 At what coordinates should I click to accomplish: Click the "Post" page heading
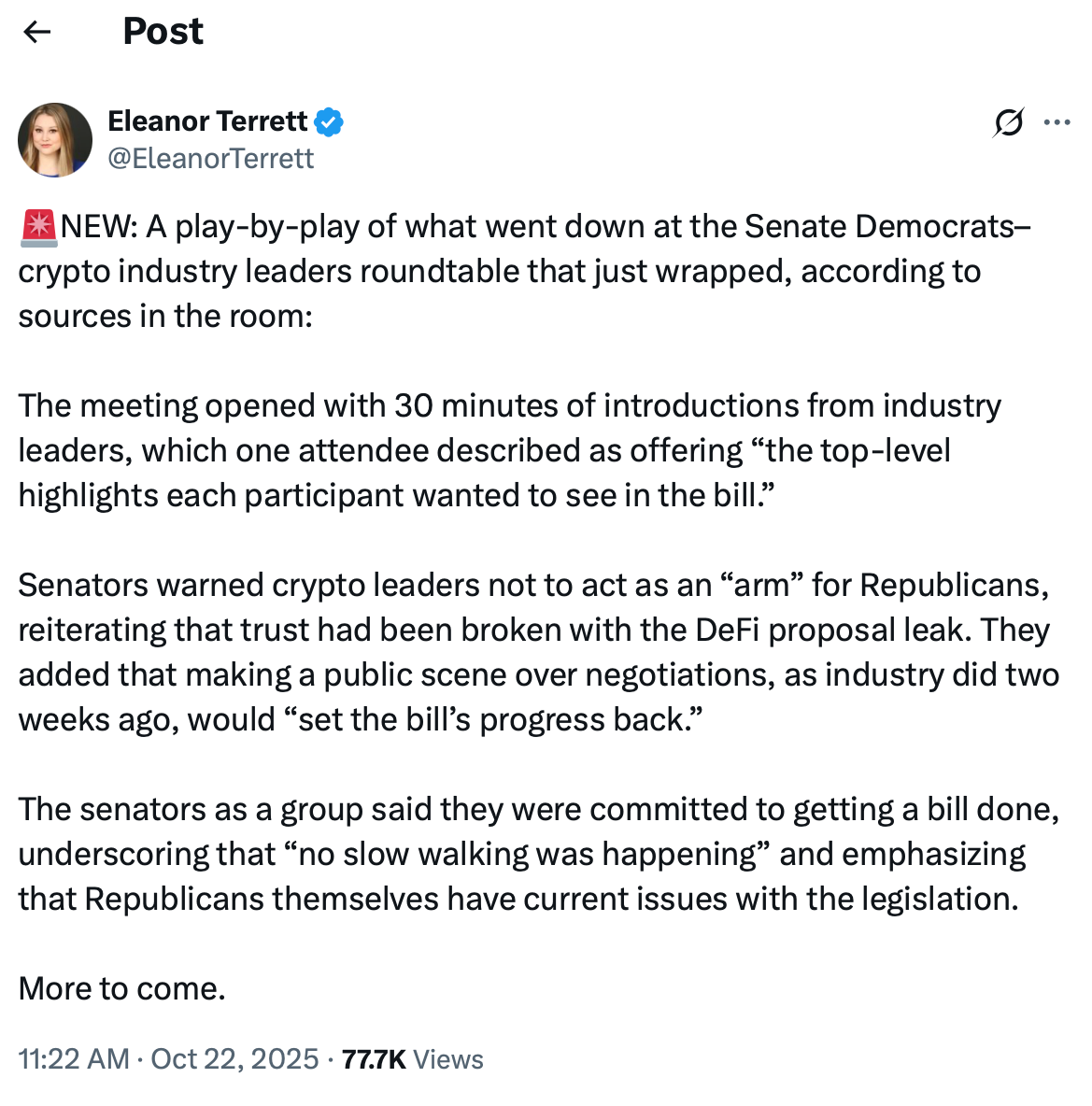point(163,32)
